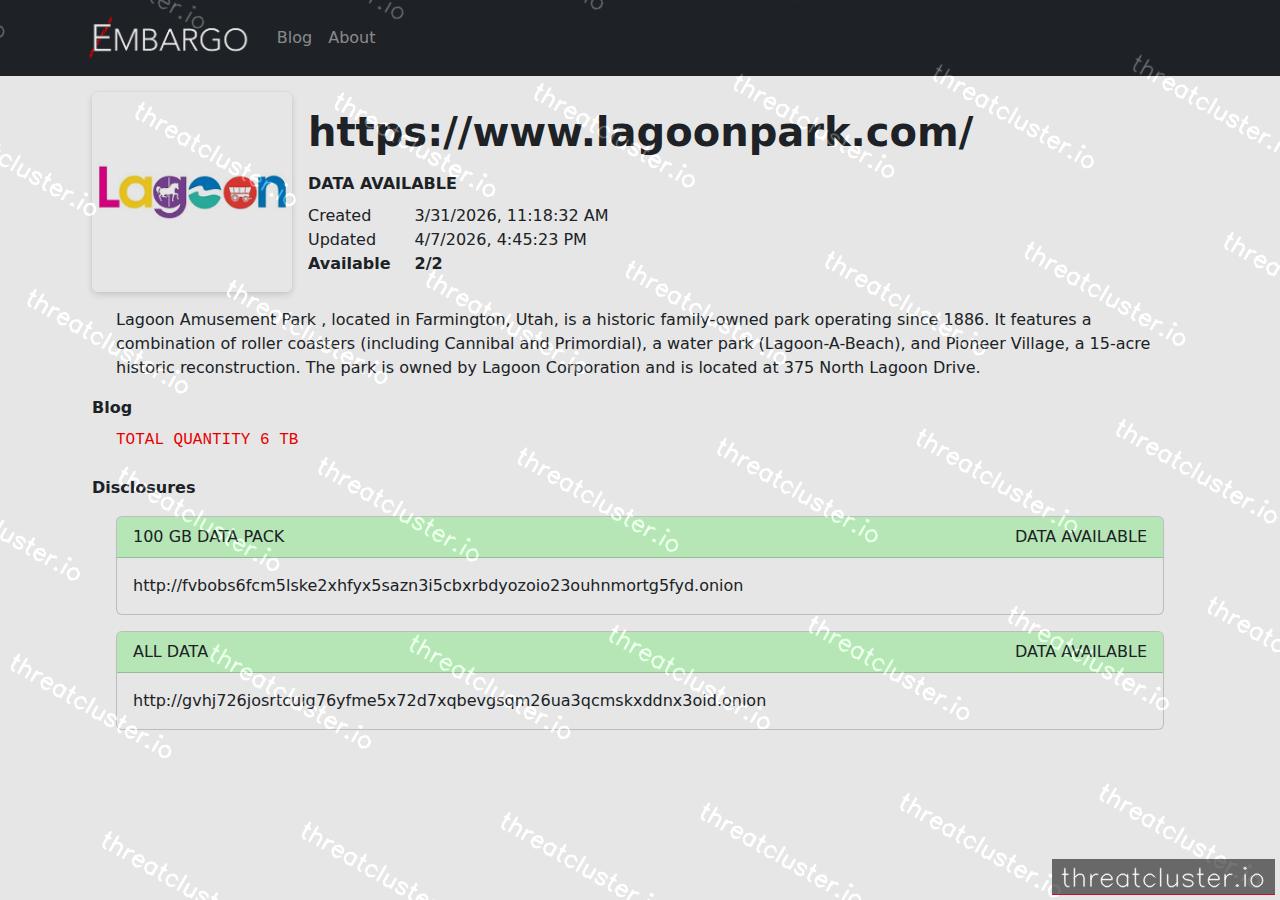Click the Blog section heading below description

coord(112,408)
